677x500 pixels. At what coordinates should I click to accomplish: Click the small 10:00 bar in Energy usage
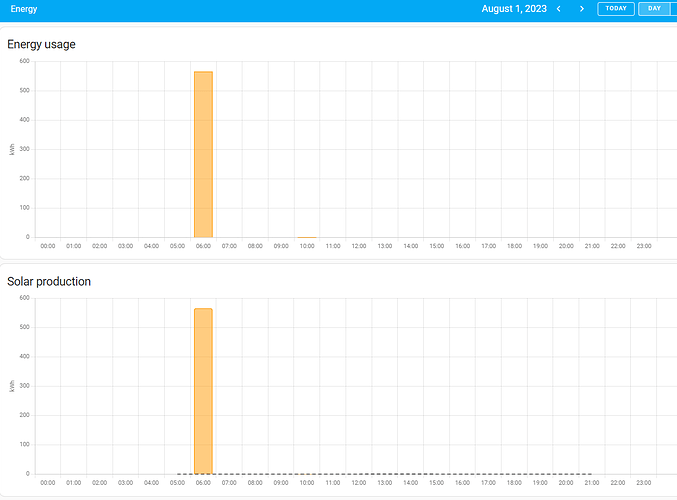click(x=307, y=237)
